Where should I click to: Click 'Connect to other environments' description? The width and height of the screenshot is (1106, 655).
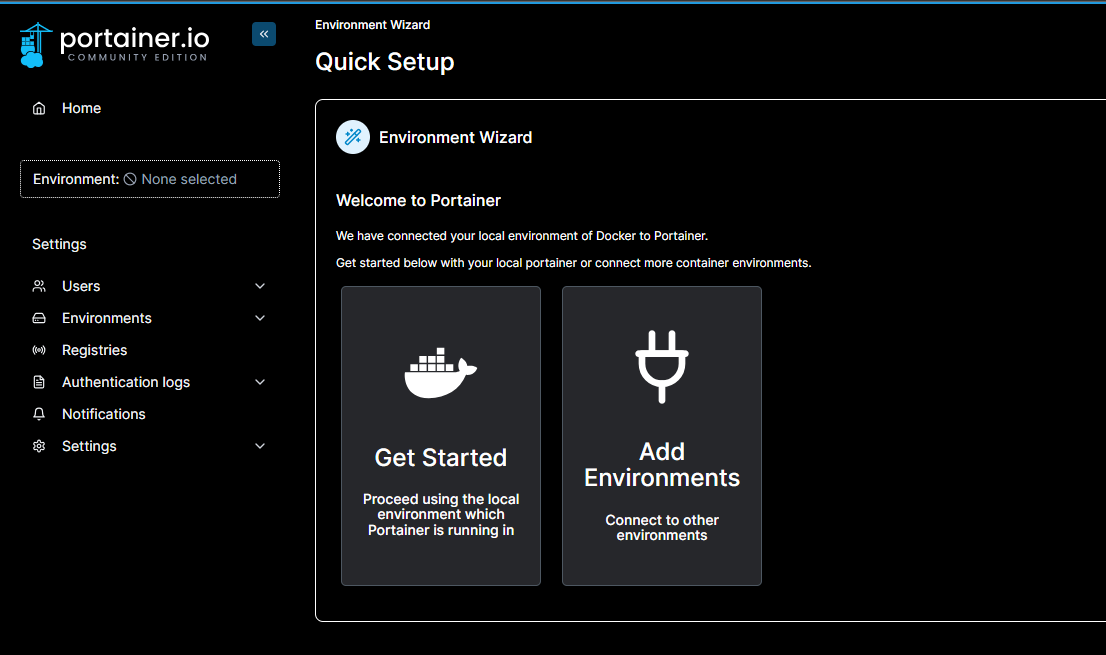tap(662, 527)
